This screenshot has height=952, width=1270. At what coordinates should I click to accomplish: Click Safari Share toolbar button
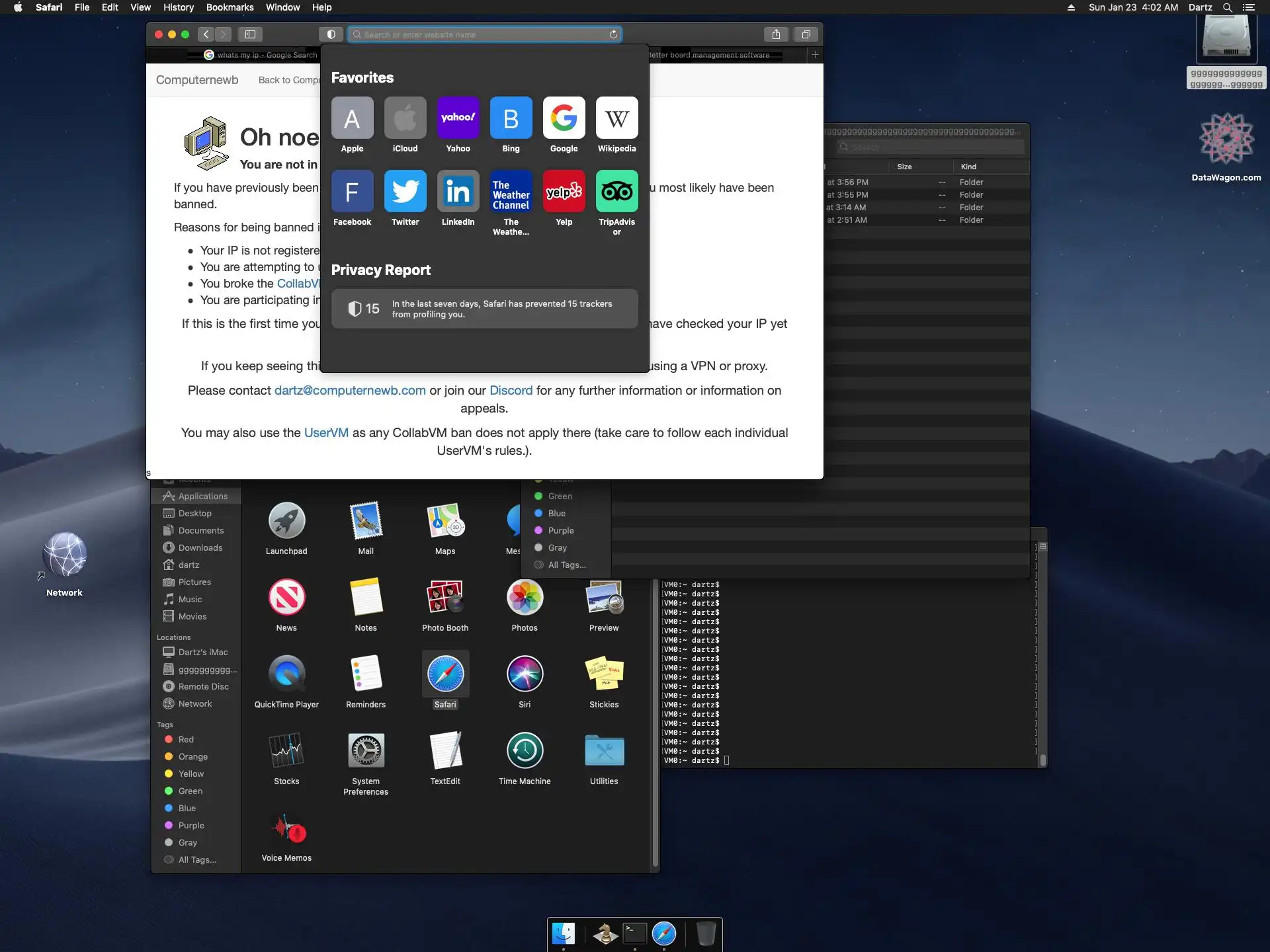coord(776,34)
